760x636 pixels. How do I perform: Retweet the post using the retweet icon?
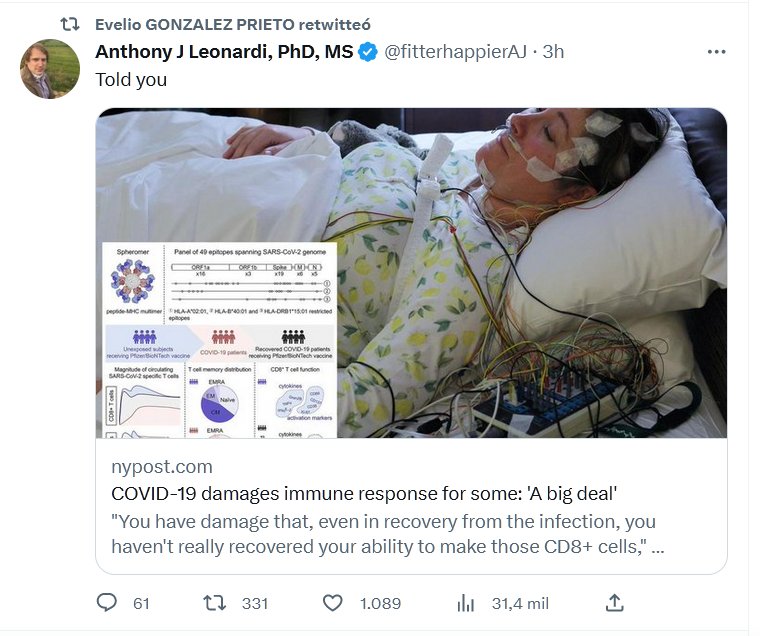[214, 603]
